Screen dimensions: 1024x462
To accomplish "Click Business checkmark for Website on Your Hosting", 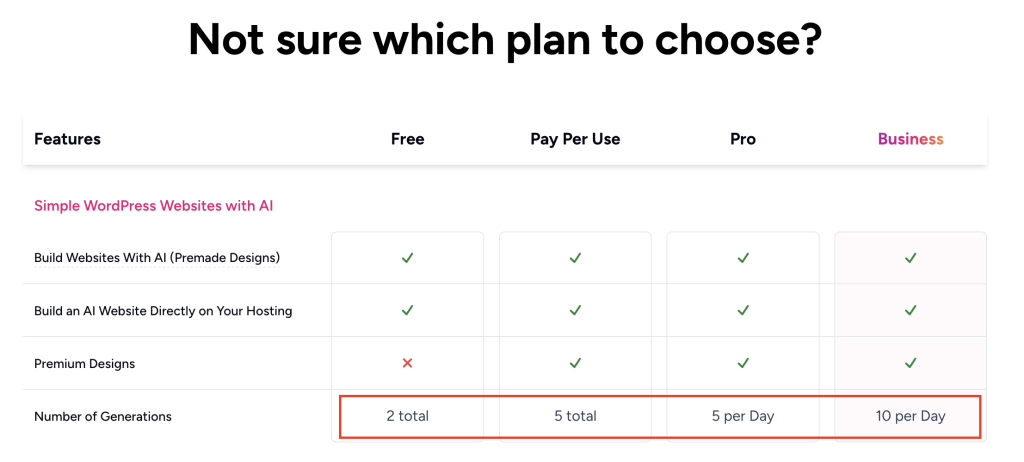I will (x=910, y=311).
